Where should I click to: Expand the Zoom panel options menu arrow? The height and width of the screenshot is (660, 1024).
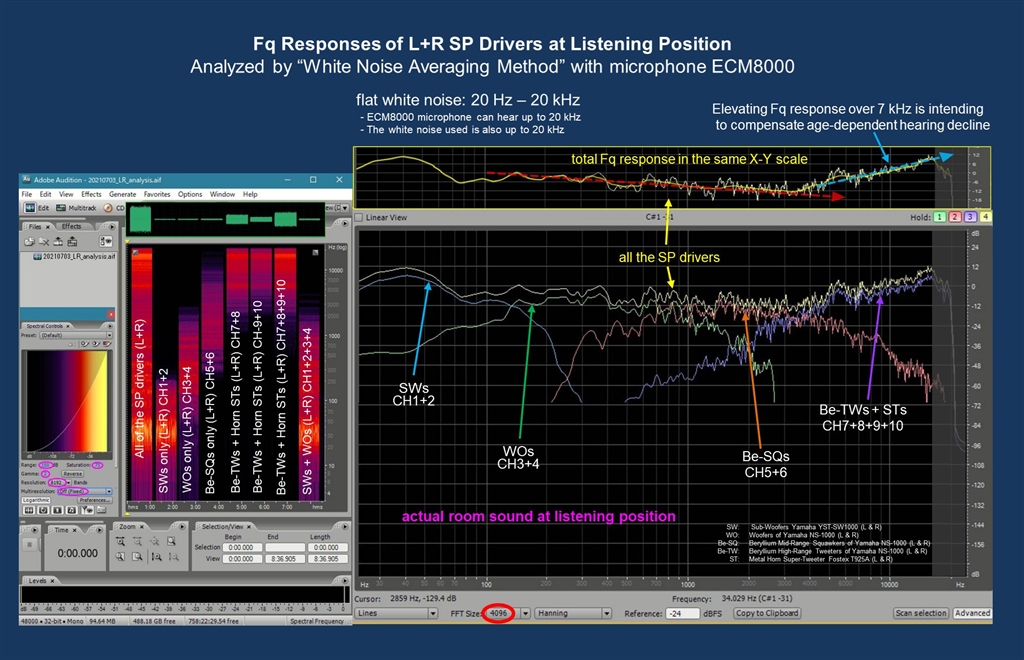coord(182,526)
